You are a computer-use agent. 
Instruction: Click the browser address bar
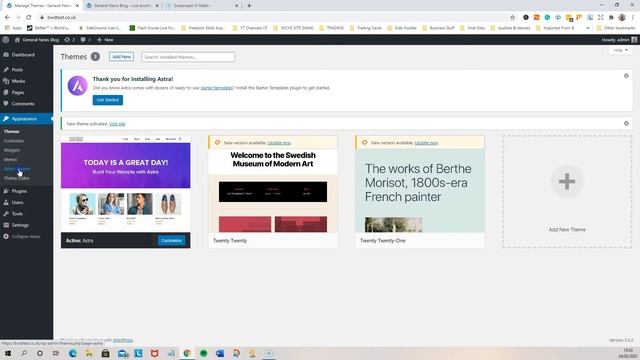(x=273, y=17)
